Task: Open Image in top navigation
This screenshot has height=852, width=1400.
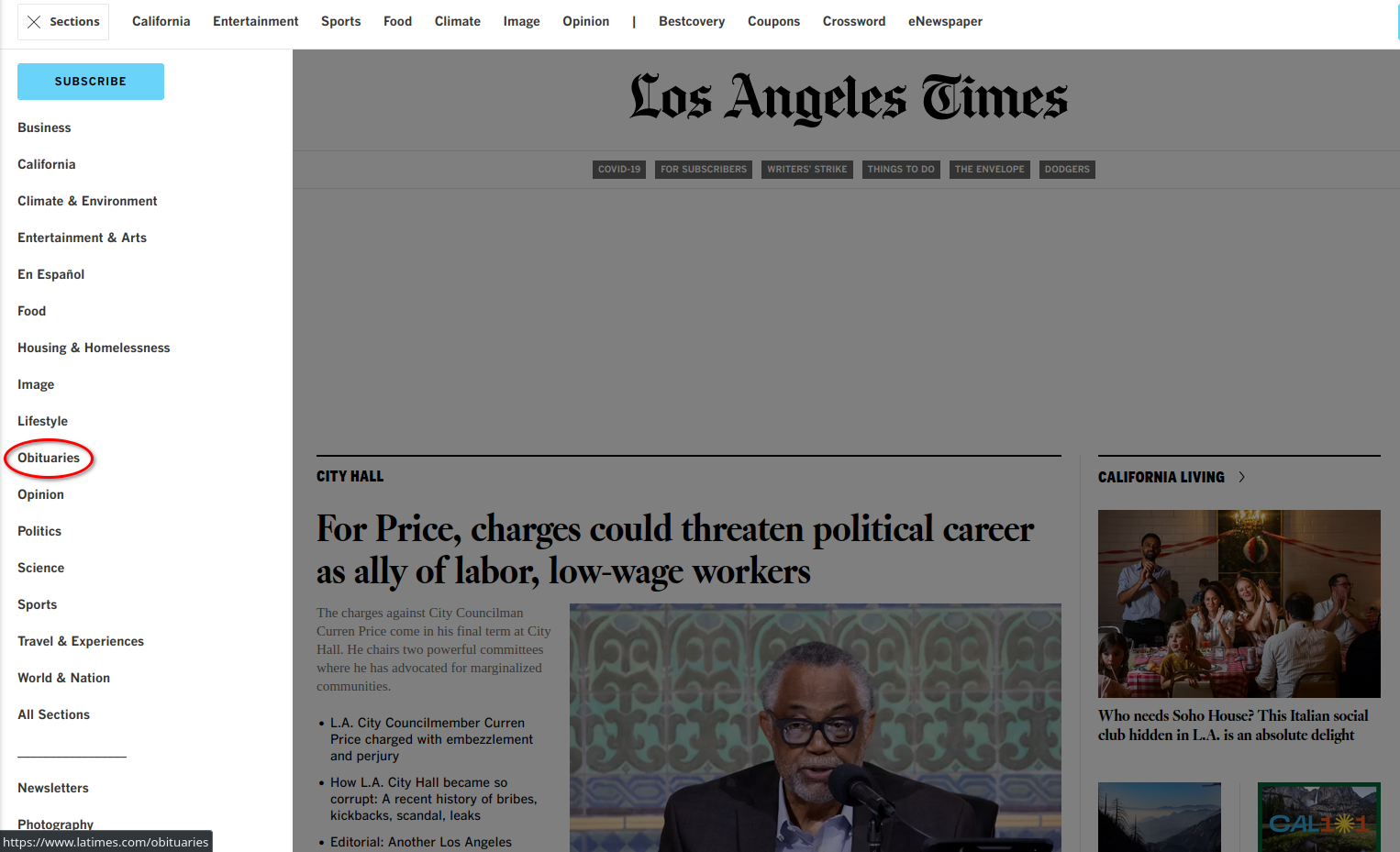Action: (522, 21)
